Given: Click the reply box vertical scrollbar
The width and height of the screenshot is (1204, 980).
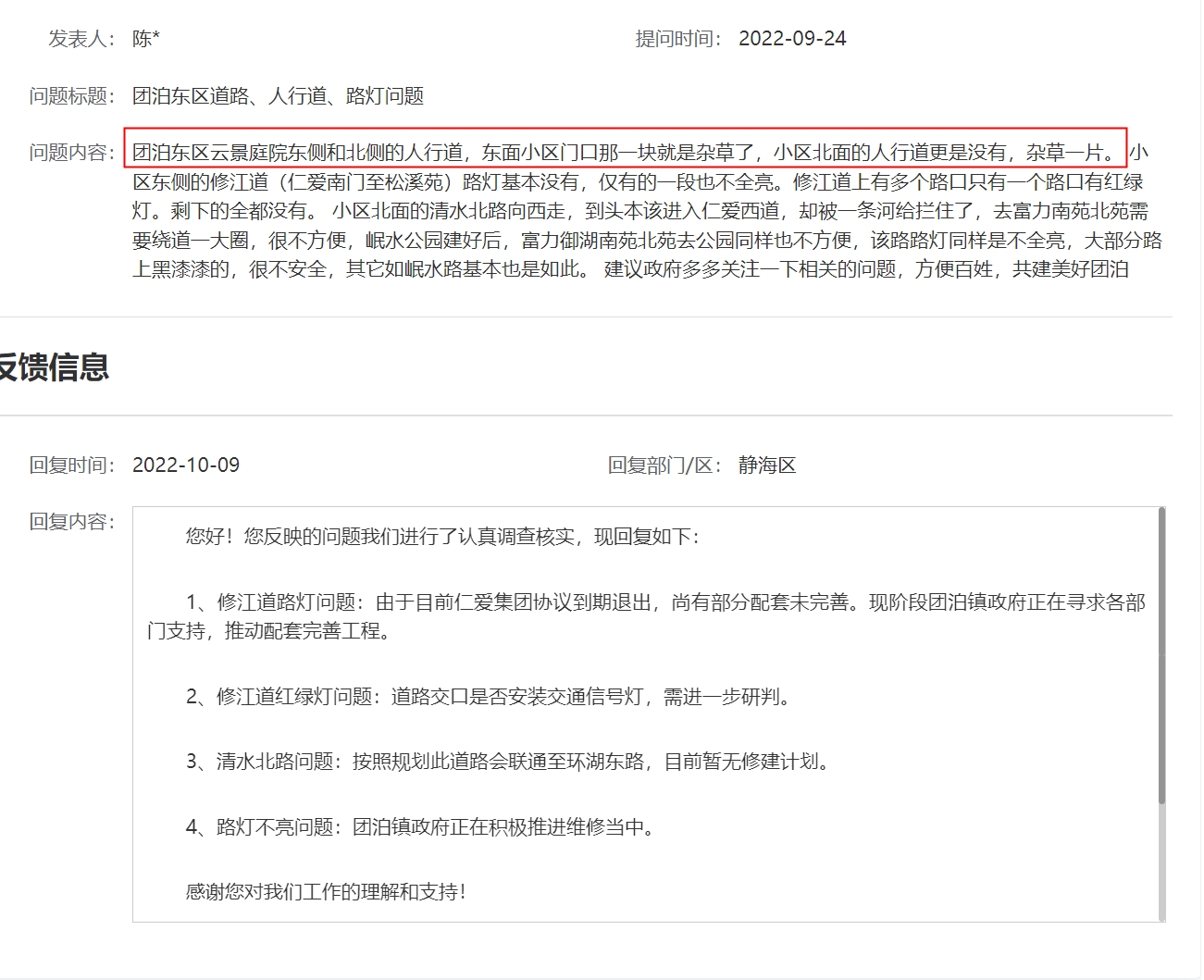Looking at the screenshot, I should pos(1161,657).
